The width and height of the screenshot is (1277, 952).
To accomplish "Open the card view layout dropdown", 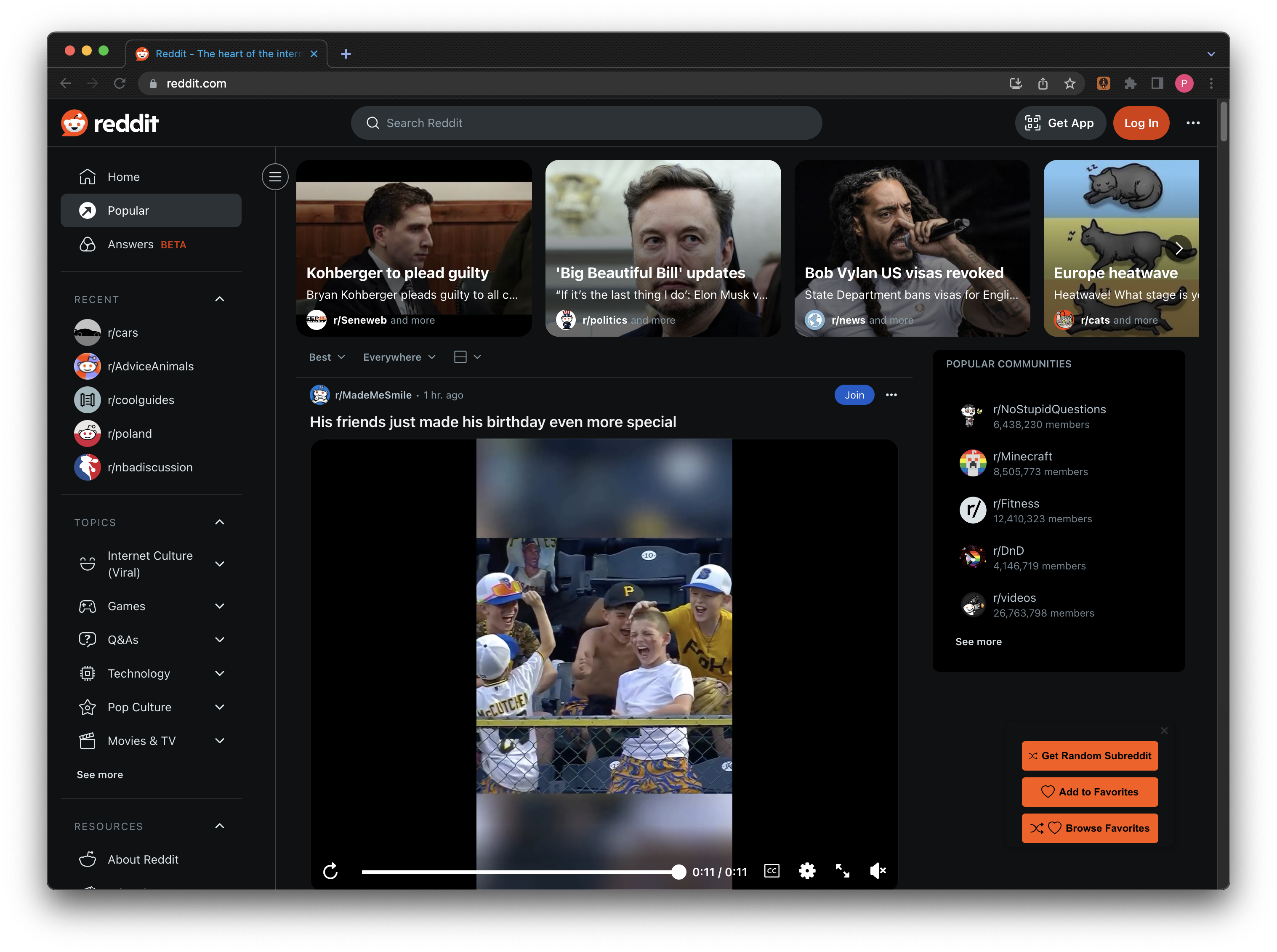I will (467, 357).
